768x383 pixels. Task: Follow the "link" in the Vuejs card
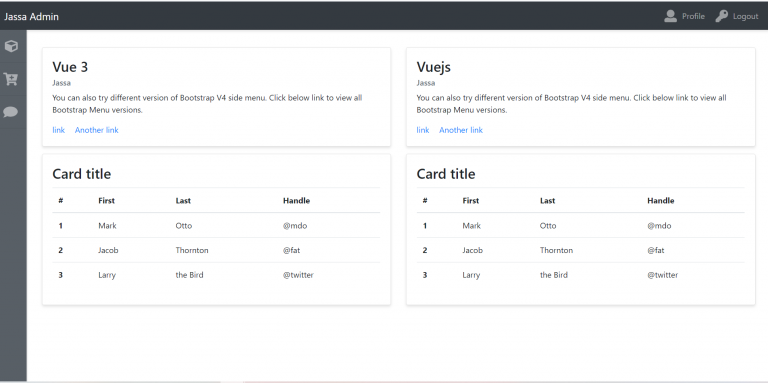(423, 130)
